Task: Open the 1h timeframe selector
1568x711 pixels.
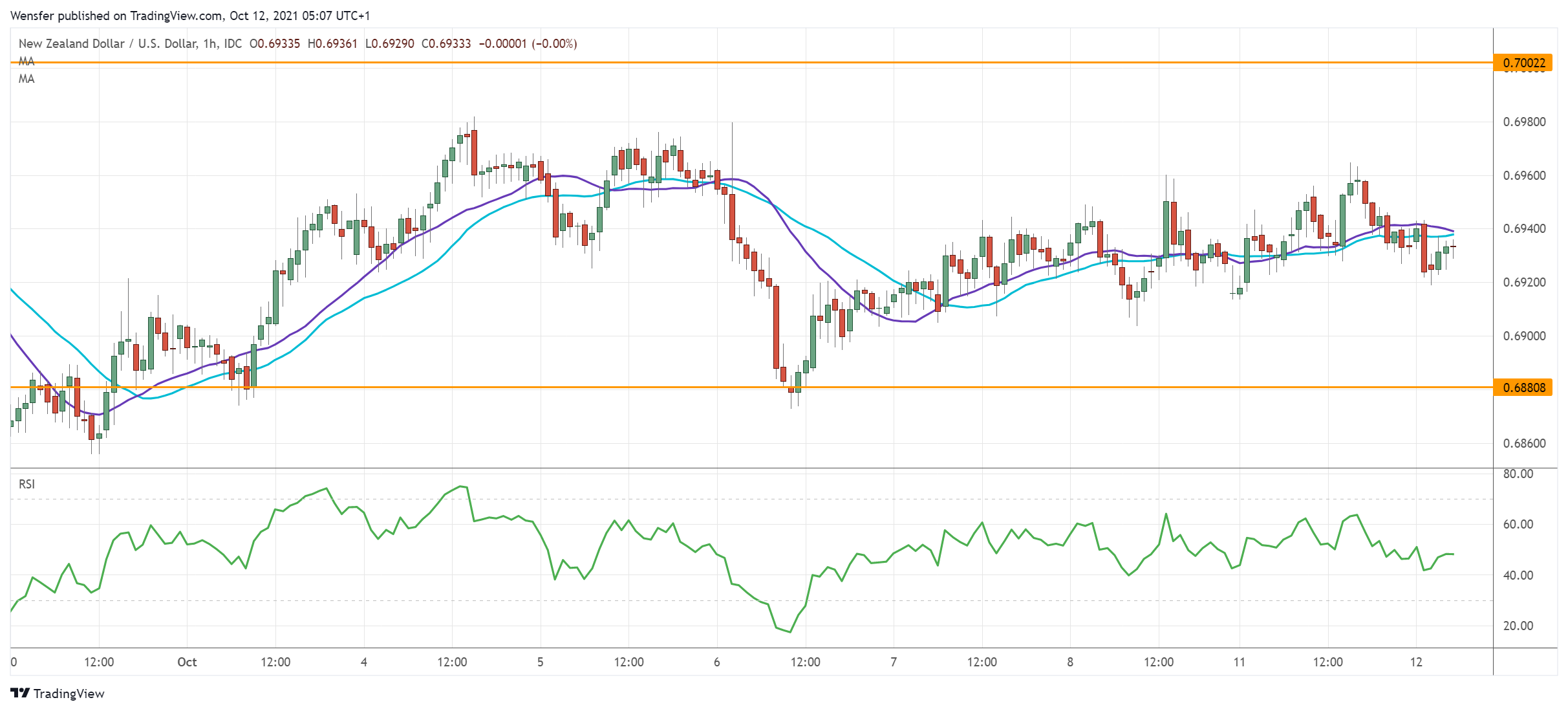Action: click(x=208, y=43)
